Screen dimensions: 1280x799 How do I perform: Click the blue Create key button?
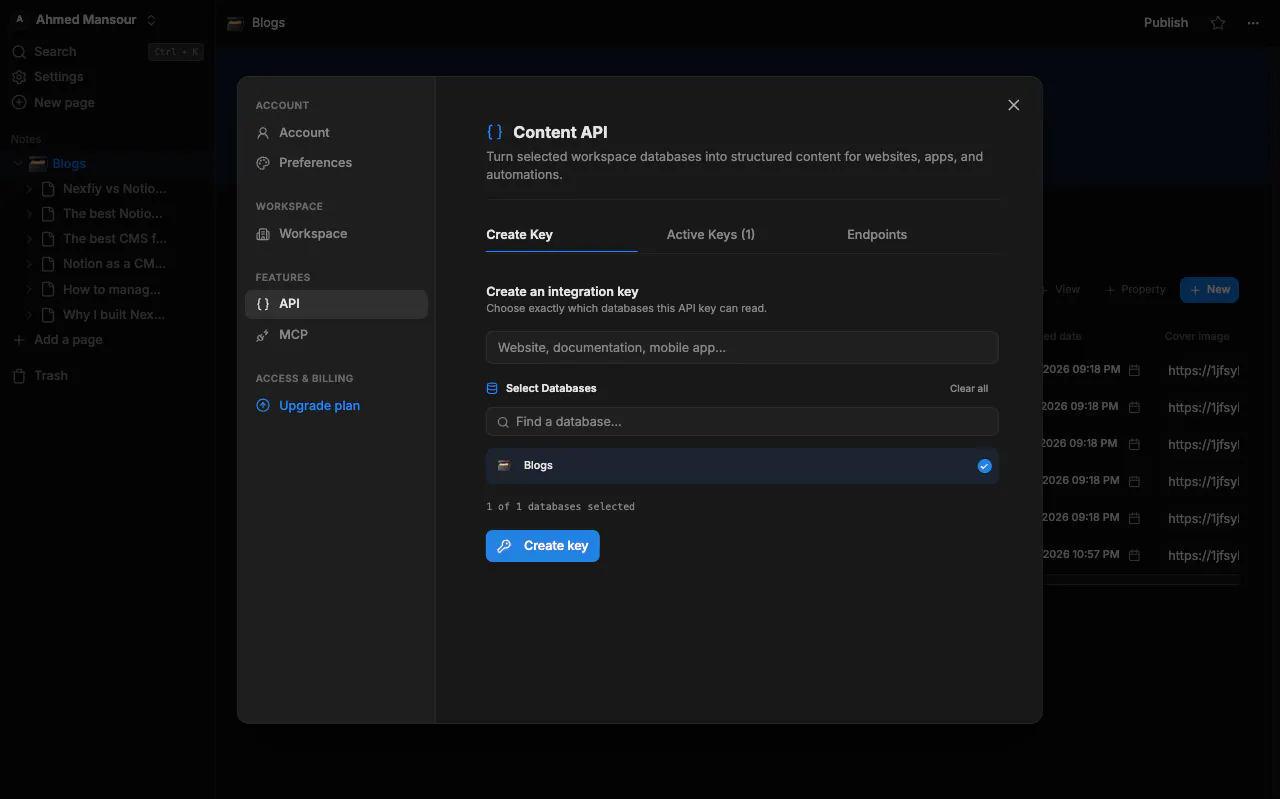[543, 546]
